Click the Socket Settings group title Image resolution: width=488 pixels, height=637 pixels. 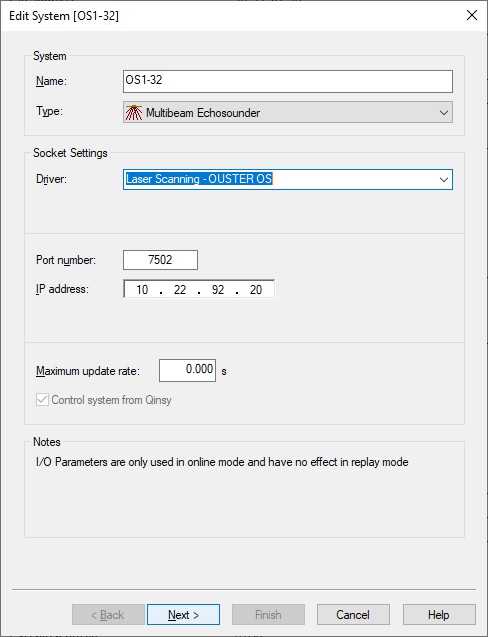click(x=70, y=153)
